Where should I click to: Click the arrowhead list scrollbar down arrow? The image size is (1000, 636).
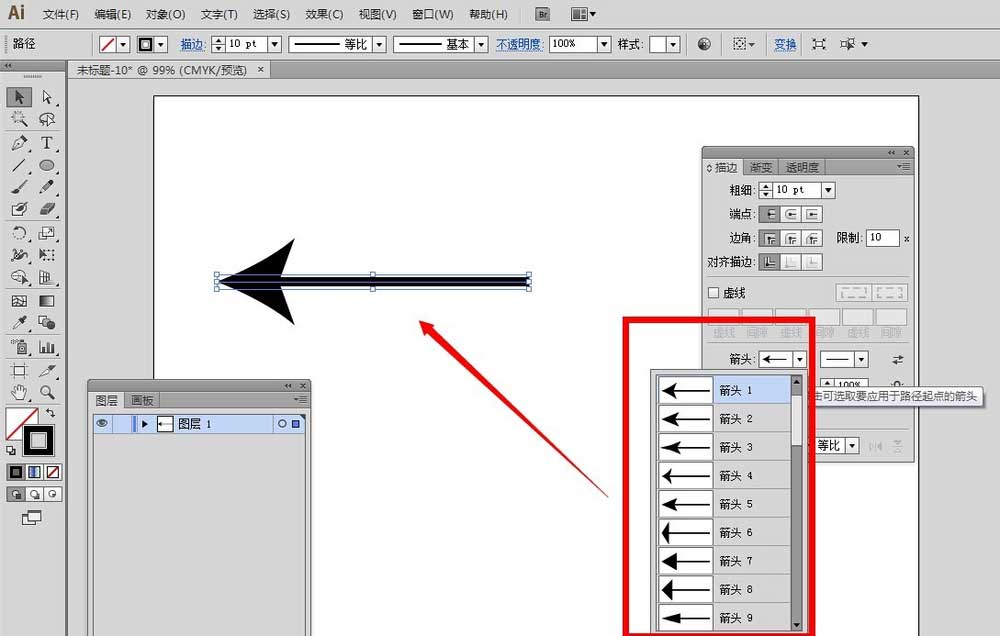[x=797, y=625]
